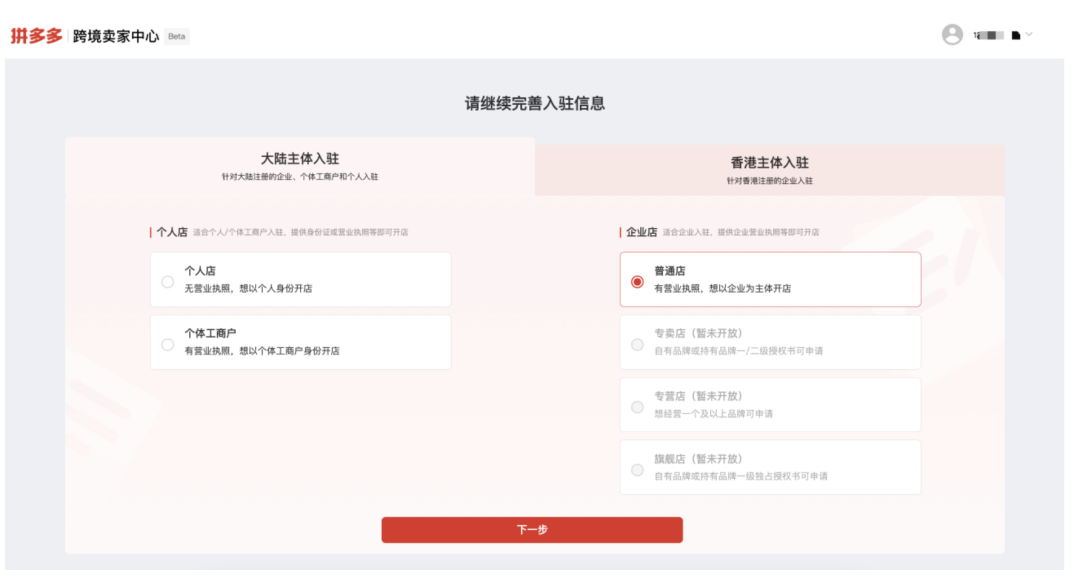Click the 企业店 section heading
Image resolution: width=1080 pixels, height=587 pixels.
tap(641, 232)
